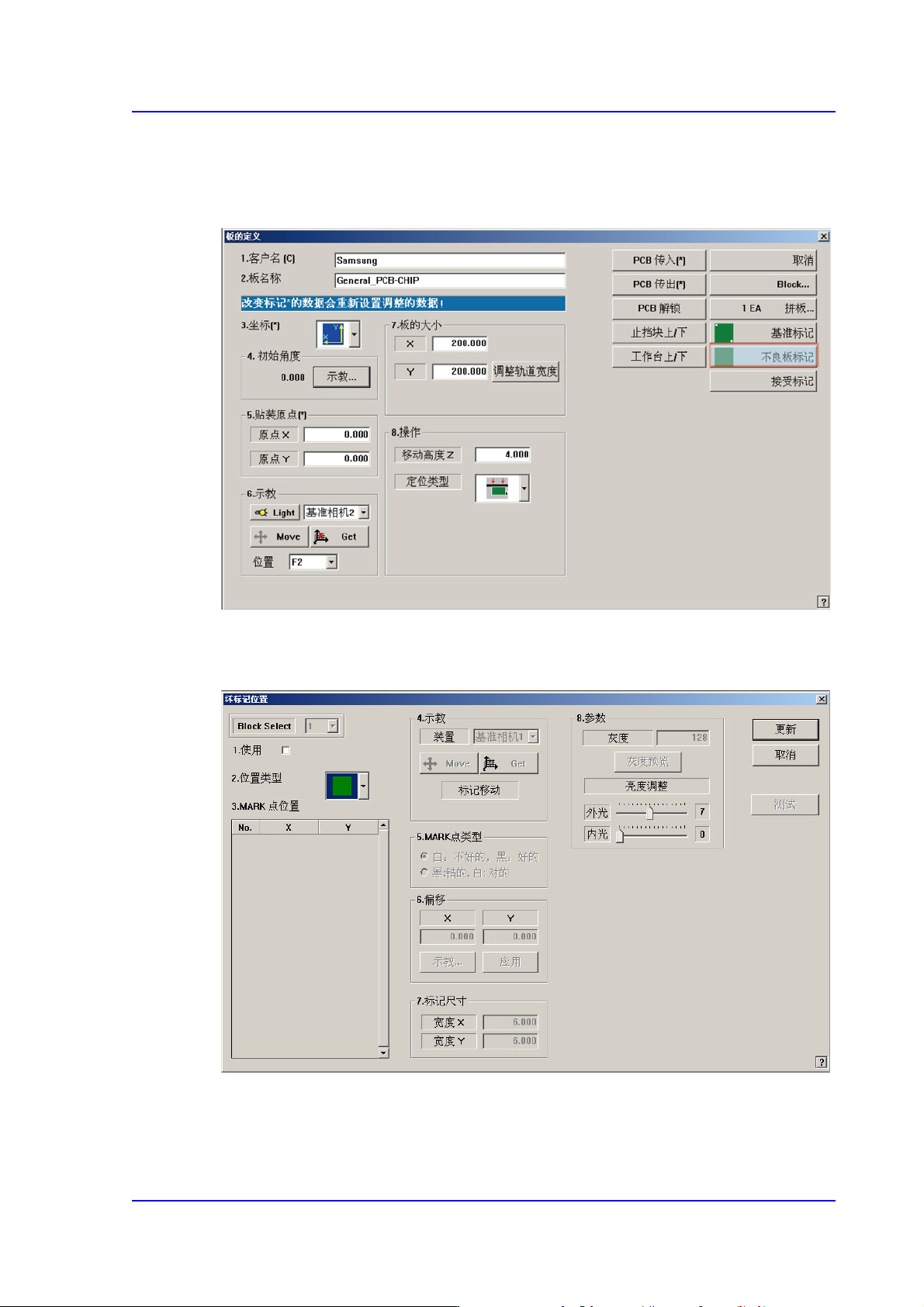Click the 标记移动 button
Viewport: 924px width, 1307px height.
479,790
